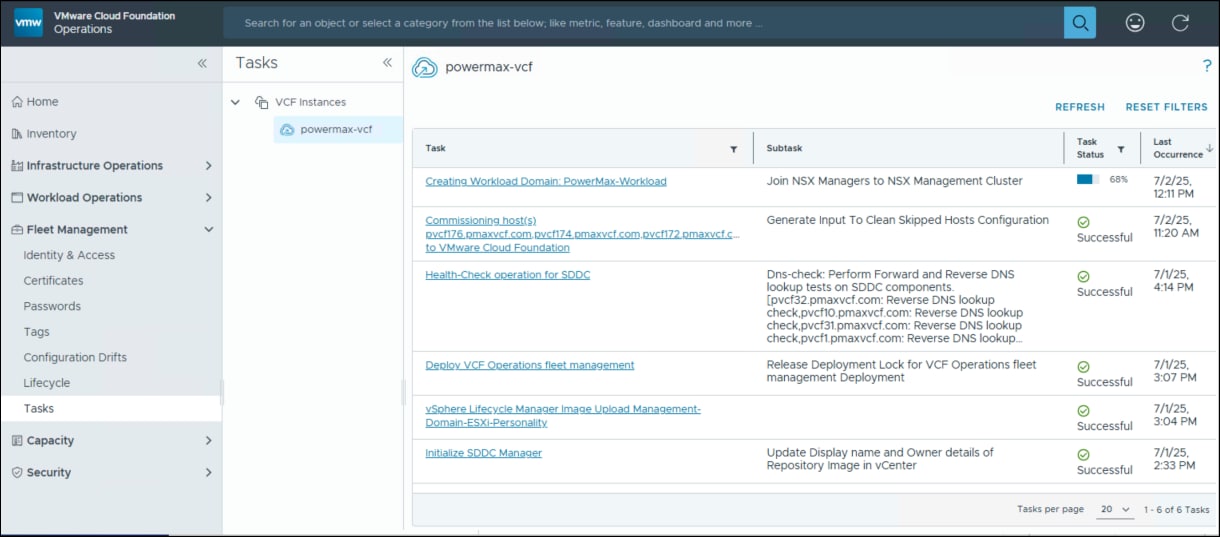Open the Task Status column filter

(x=1121, y=149)
